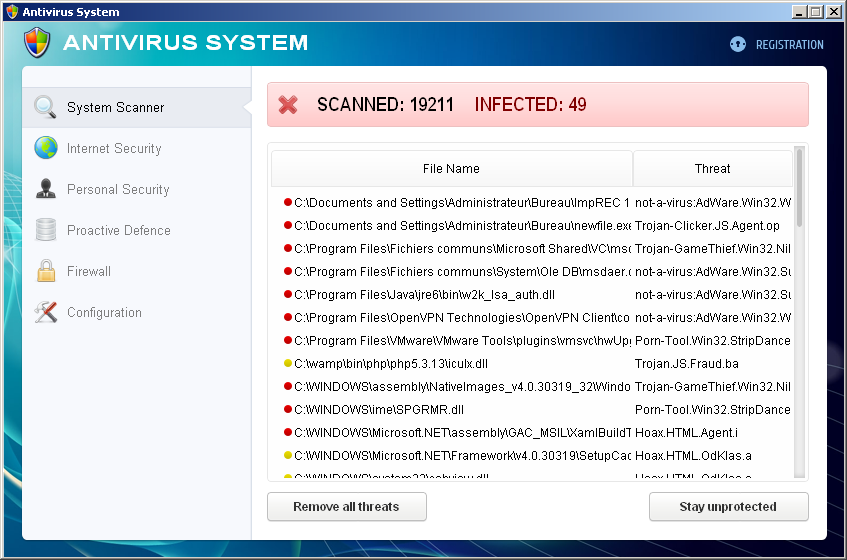Open the REGISTRATION link

point(789,44)
